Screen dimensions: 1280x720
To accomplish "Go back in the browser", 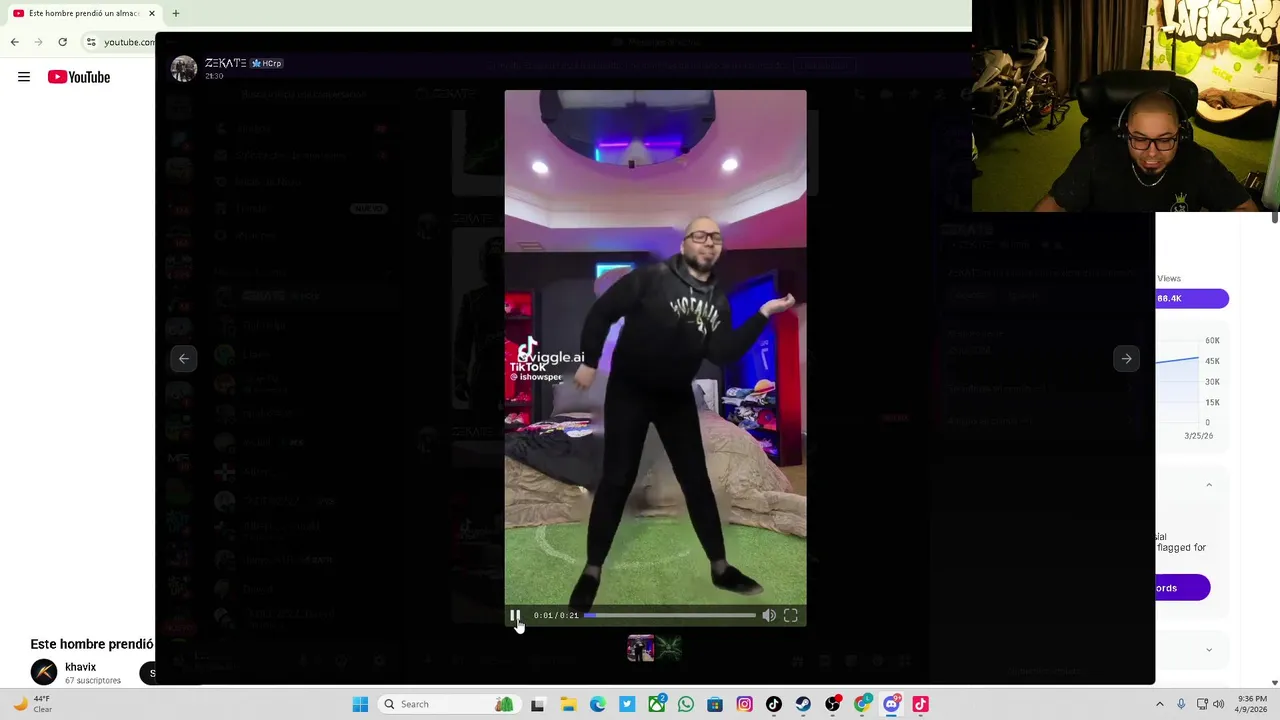I will [x=14, y=42].
